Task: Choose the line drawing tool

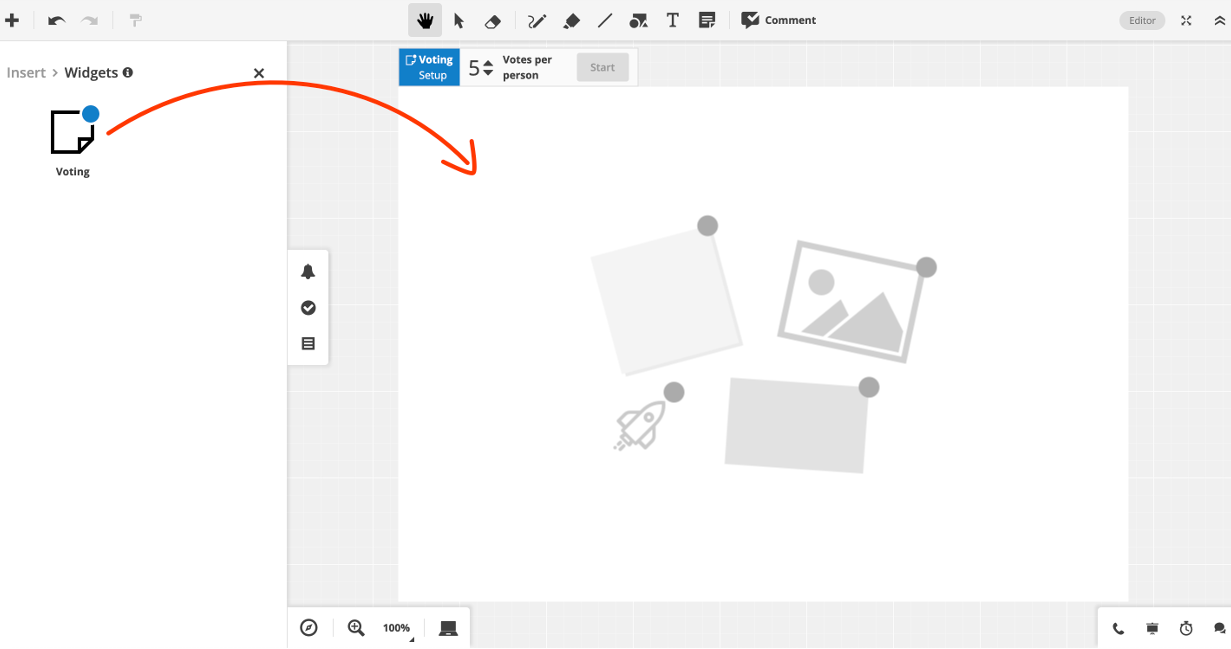Action: pyautogui.click(x=605, y=20)
